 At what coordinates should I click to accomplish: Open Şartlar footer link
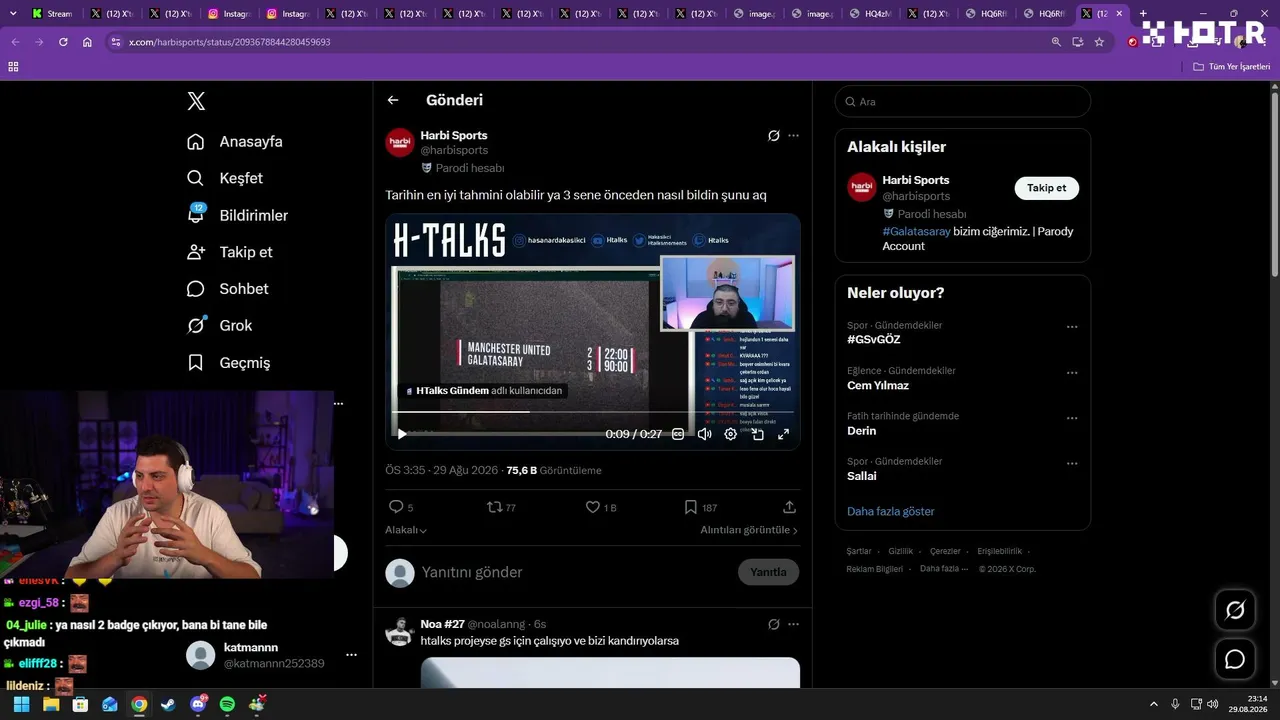[859, 551]
